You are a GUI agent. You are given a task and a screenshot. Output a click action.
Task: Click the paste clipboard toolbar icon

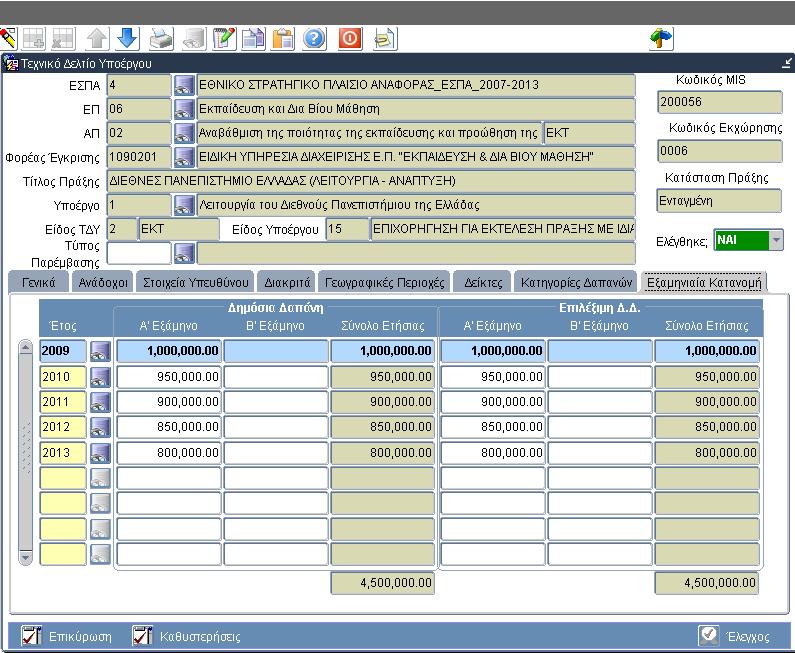[283, 39]
